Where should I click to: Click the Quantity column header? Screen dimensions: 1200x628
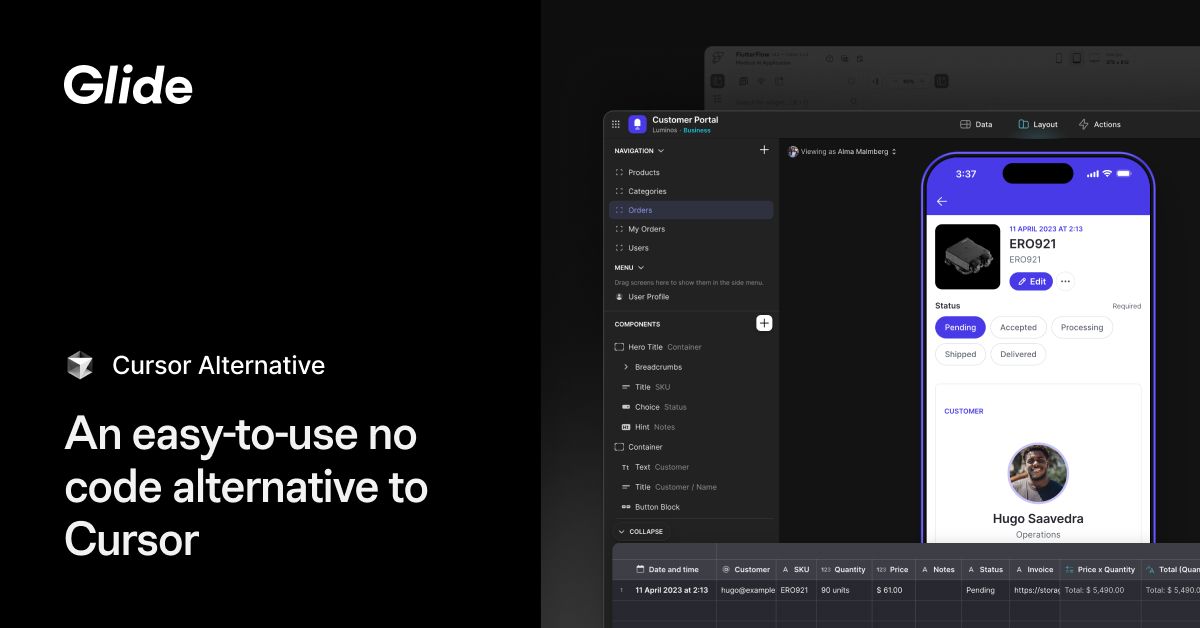tap(844, 569)
